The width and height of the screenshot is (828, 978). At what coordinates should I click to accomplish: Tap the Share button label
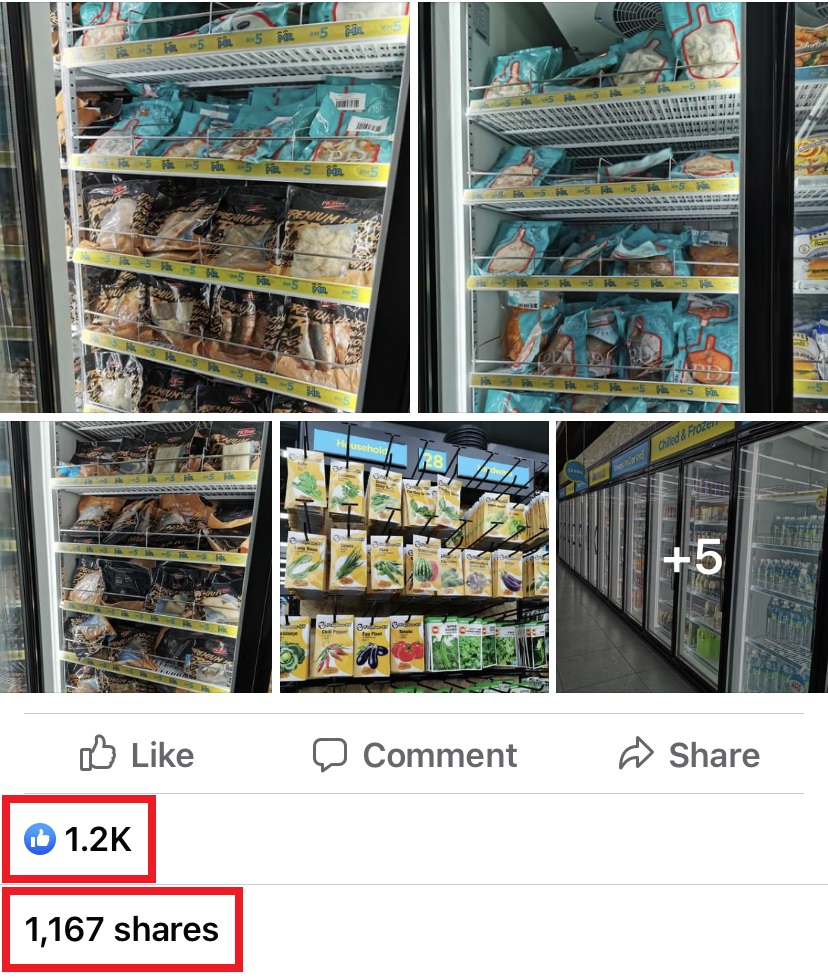pos(715,755)
